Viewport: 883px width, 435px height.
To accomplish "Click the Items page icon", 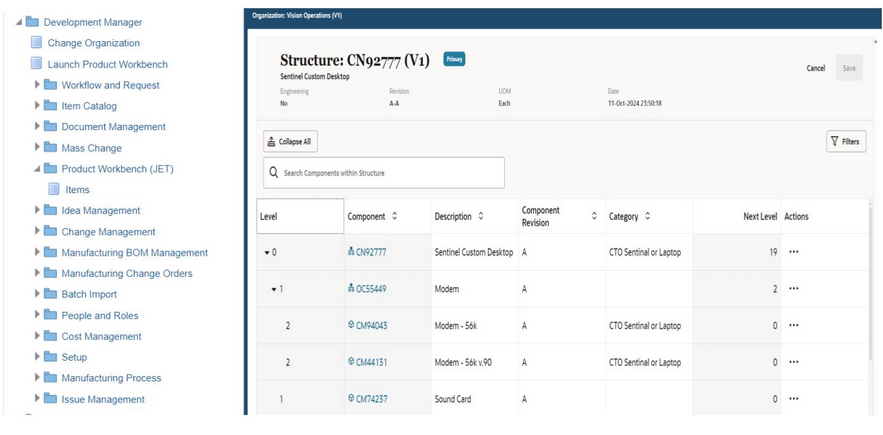I will pos(54,189).
